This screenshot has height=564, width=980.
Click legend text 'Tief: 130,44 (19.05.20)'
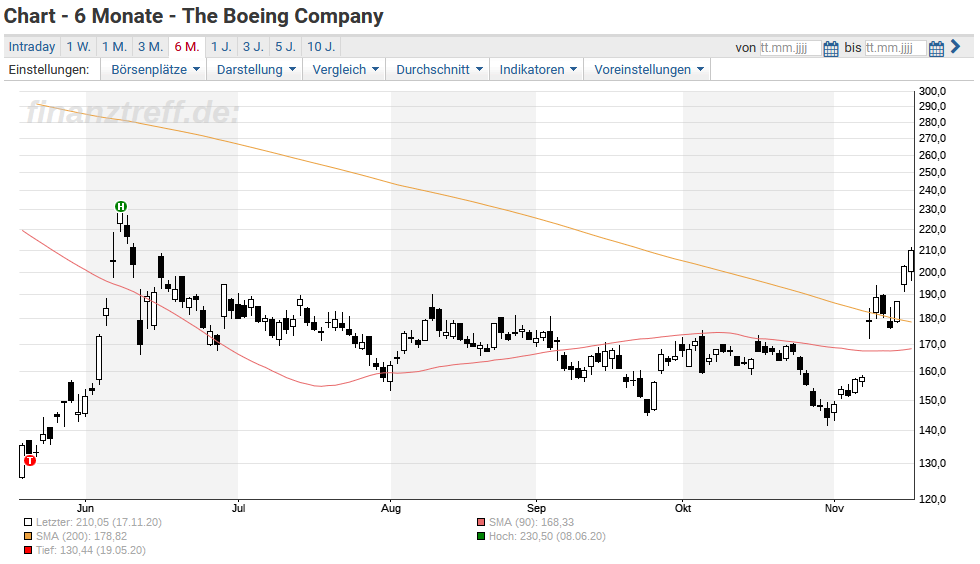coord(91,550)
